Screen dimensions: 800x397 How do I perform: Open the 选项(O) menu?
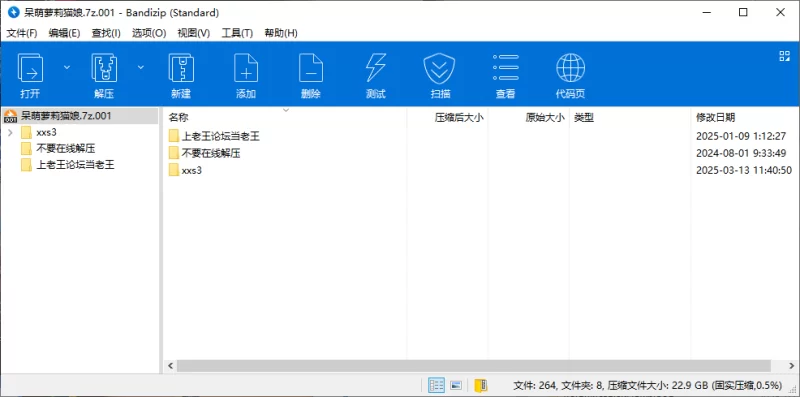point(149,33)
